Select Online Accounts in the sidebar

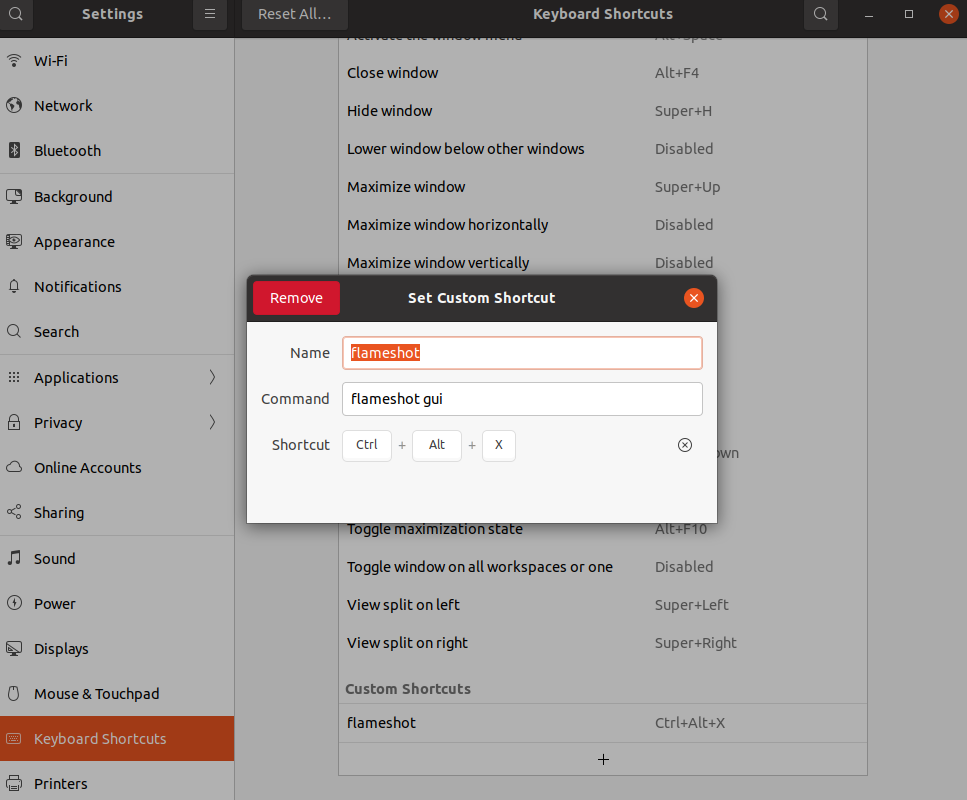(x=117, y=468)
